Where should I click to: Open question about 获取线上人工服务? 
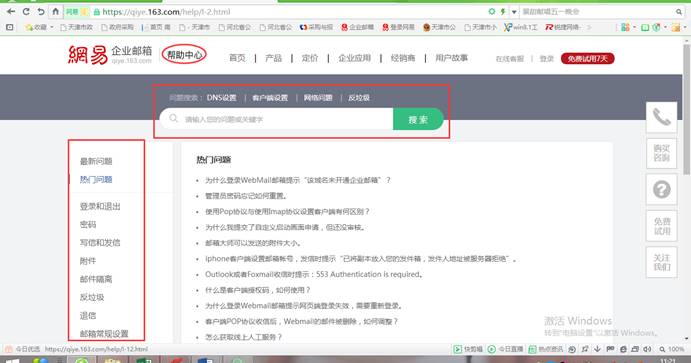coord(244,337)
